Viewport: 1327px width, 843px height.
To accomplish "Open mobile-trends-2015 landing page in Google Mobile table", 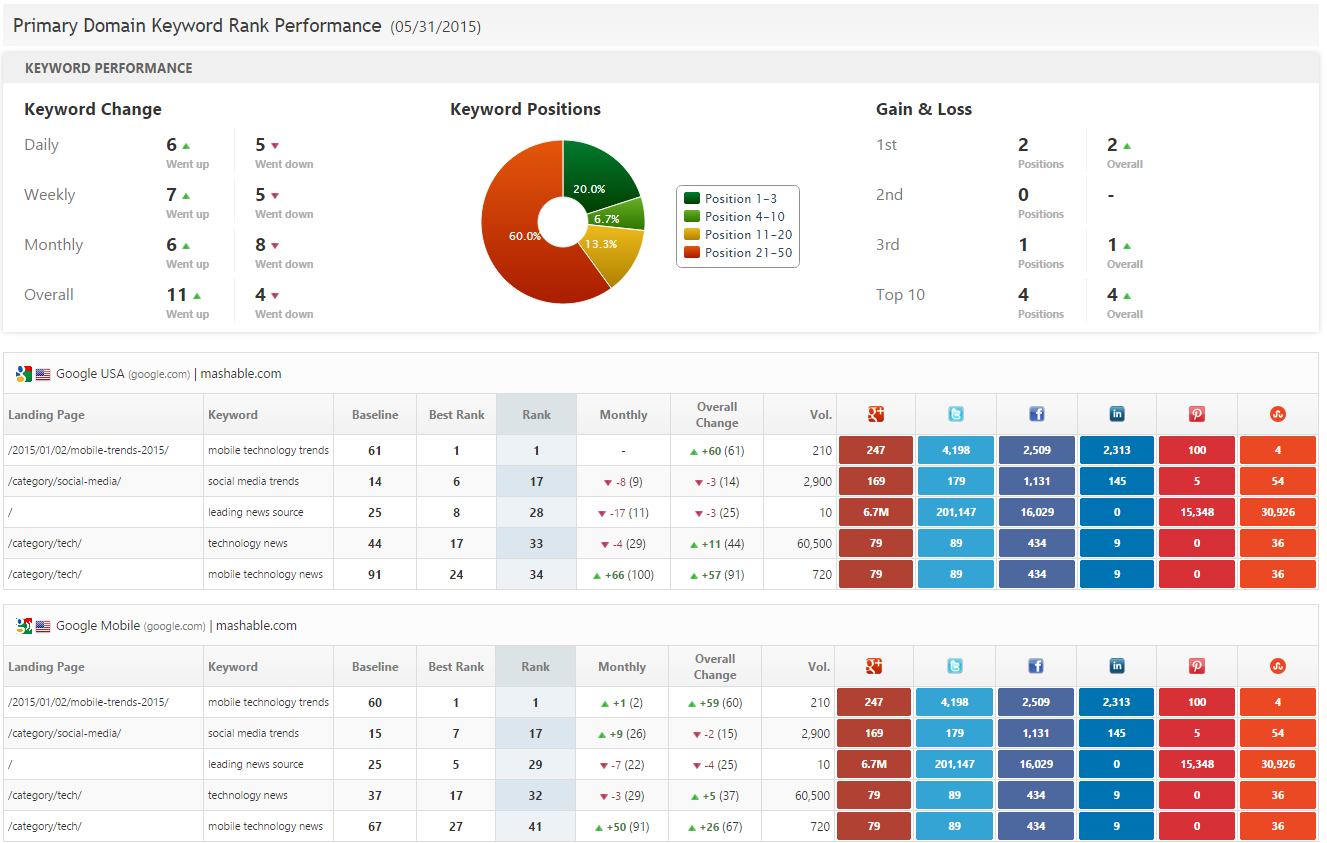I will click(88, 702).
